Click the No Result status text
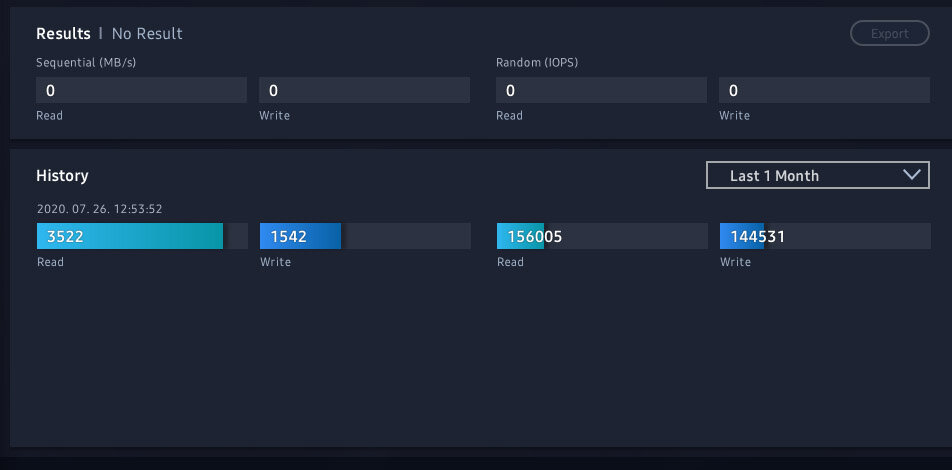 147,33
